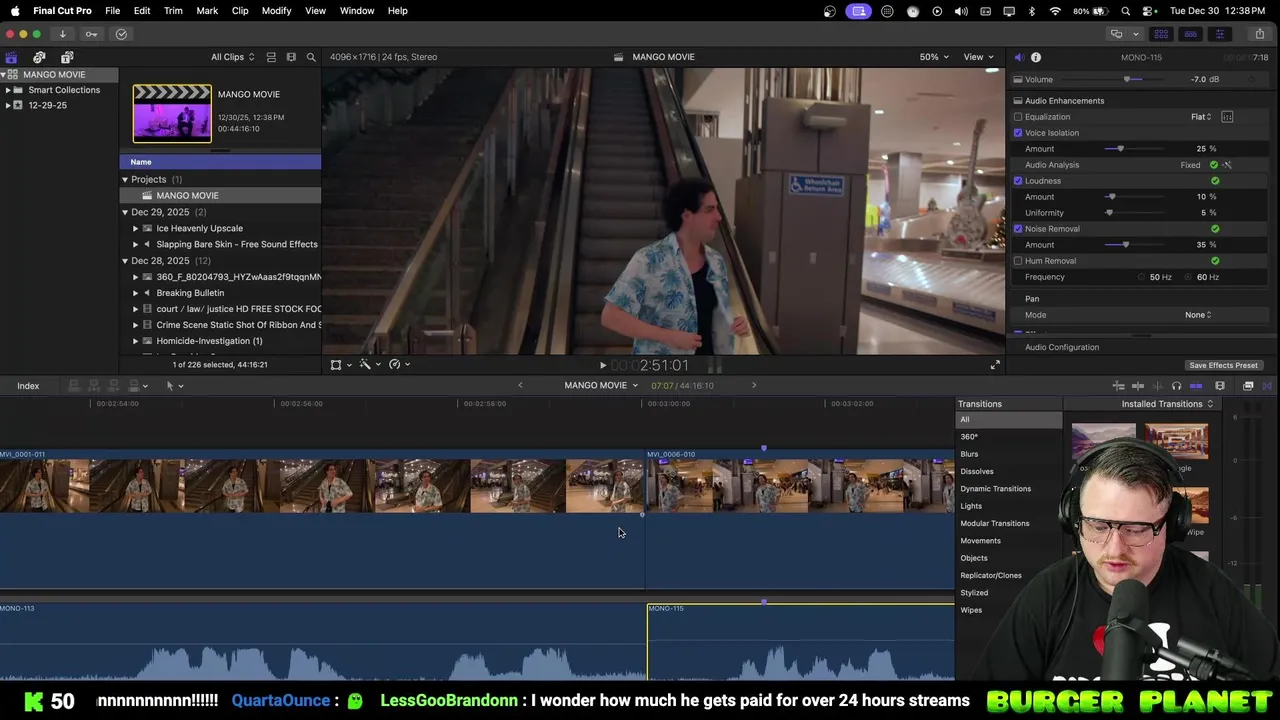Show the Audio inspector speaker icon

[1019, 57]
